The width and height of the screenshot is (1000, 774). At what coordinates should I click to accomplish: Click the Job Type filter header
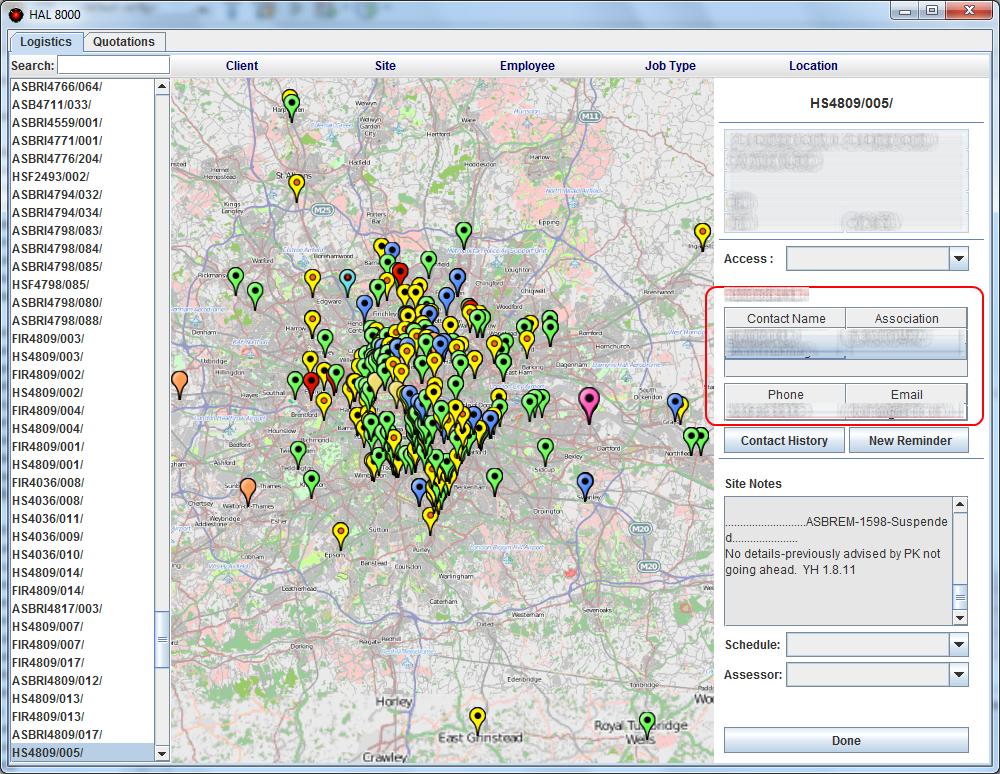[670, 66]
